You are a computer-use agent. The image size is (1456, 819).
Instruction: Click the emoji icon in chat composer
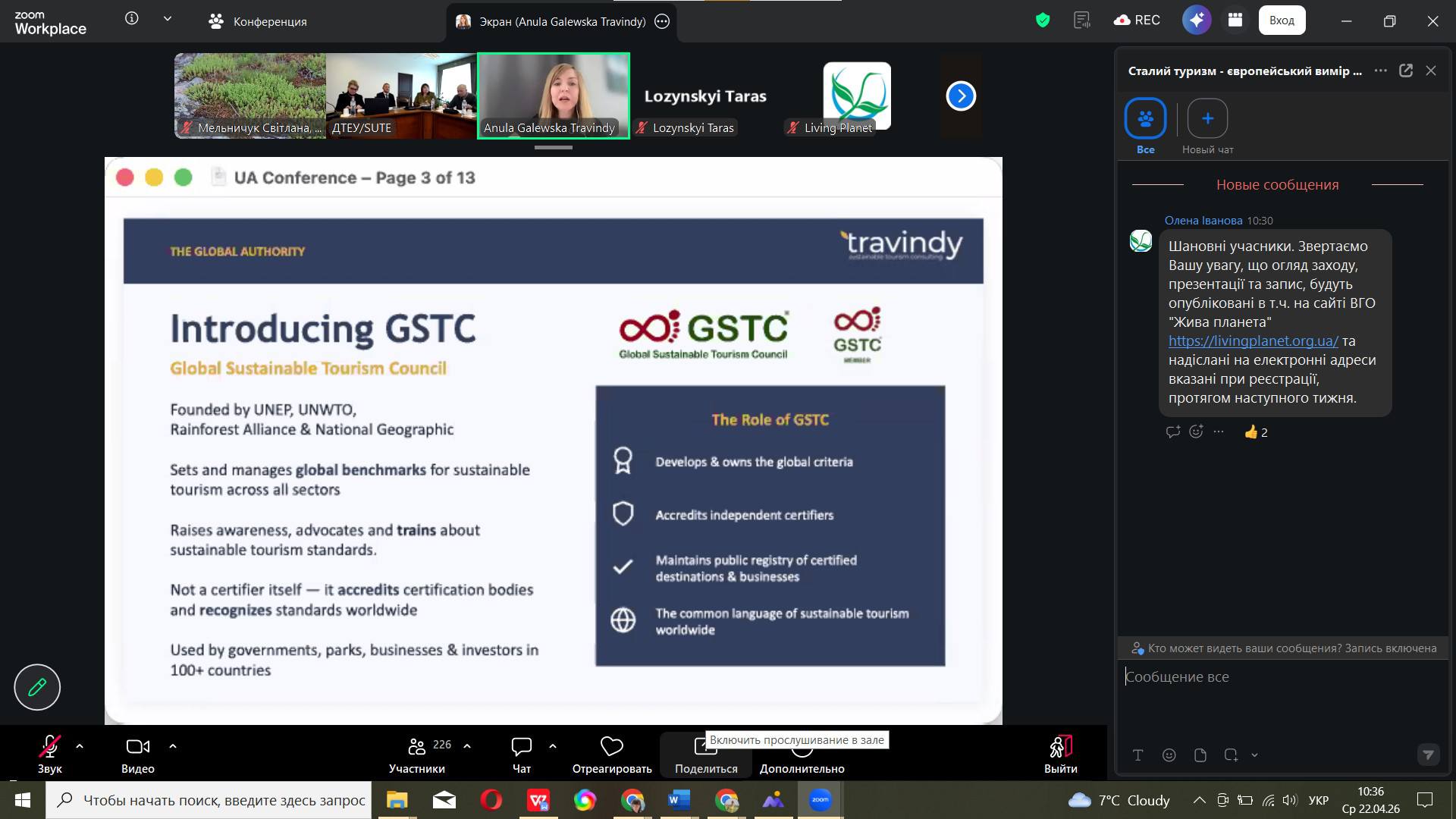[x=1169, y=755]
